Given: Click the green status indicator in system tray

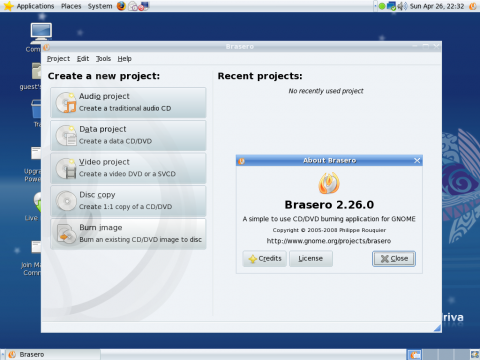Looking at the screenshot, I should tap(382, 6).
